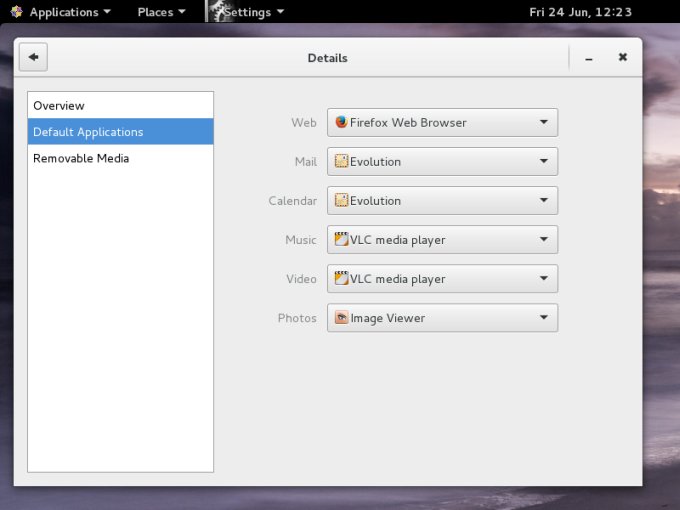
Task: Click the Image Viewer icon in Photos dropdown
Action: (x=341, y=317)
